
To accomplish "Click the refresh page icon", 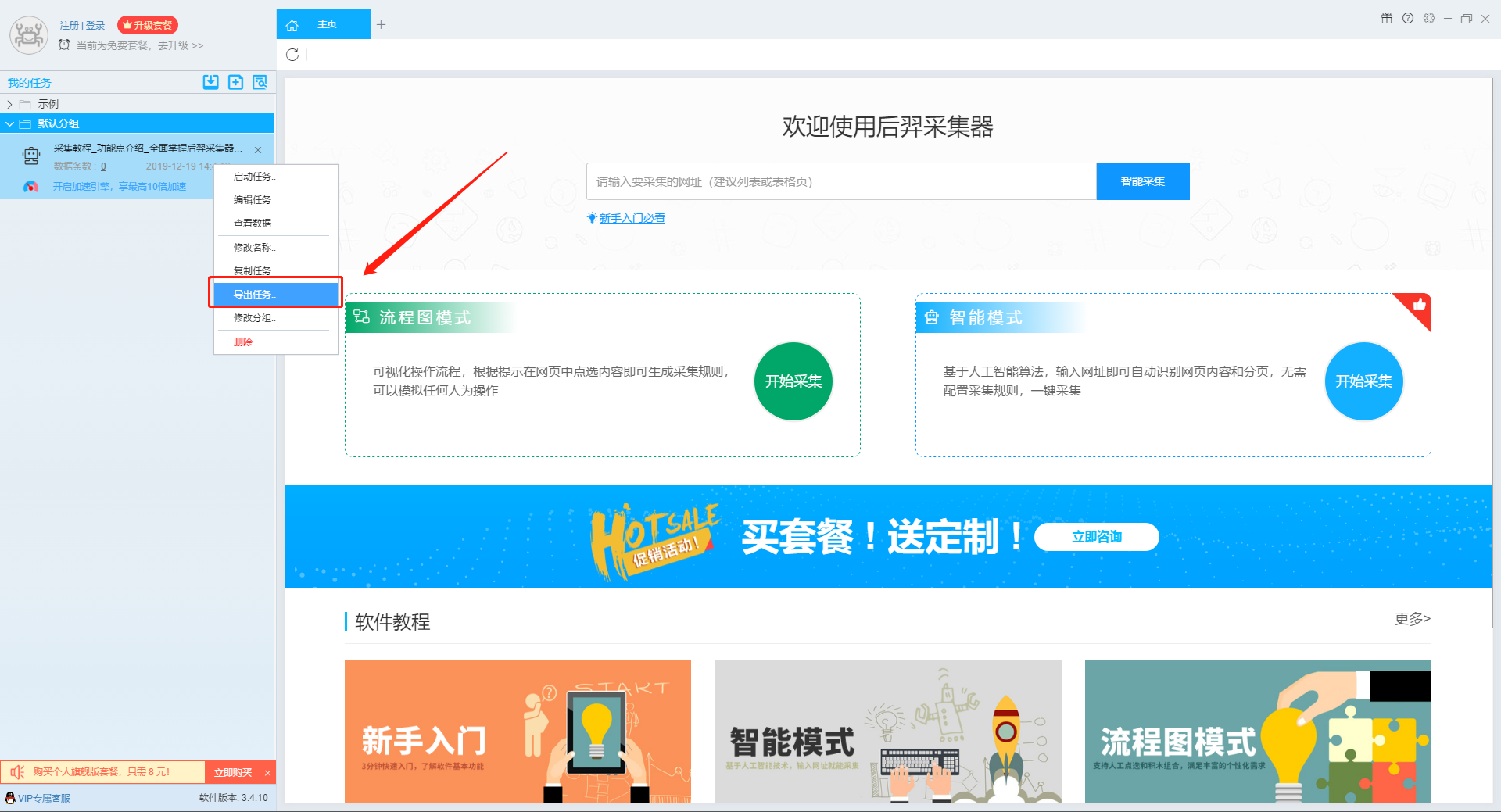I will click(x=292, y=55).
